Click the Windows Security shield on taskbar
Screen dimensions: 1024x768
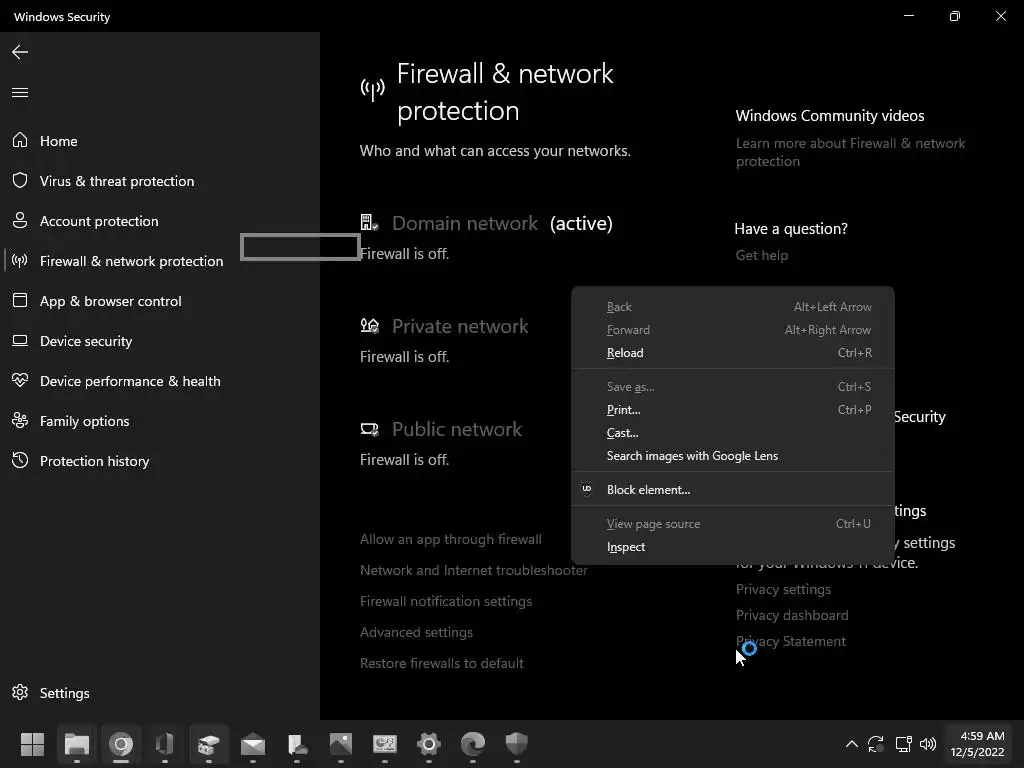(517, 744)
